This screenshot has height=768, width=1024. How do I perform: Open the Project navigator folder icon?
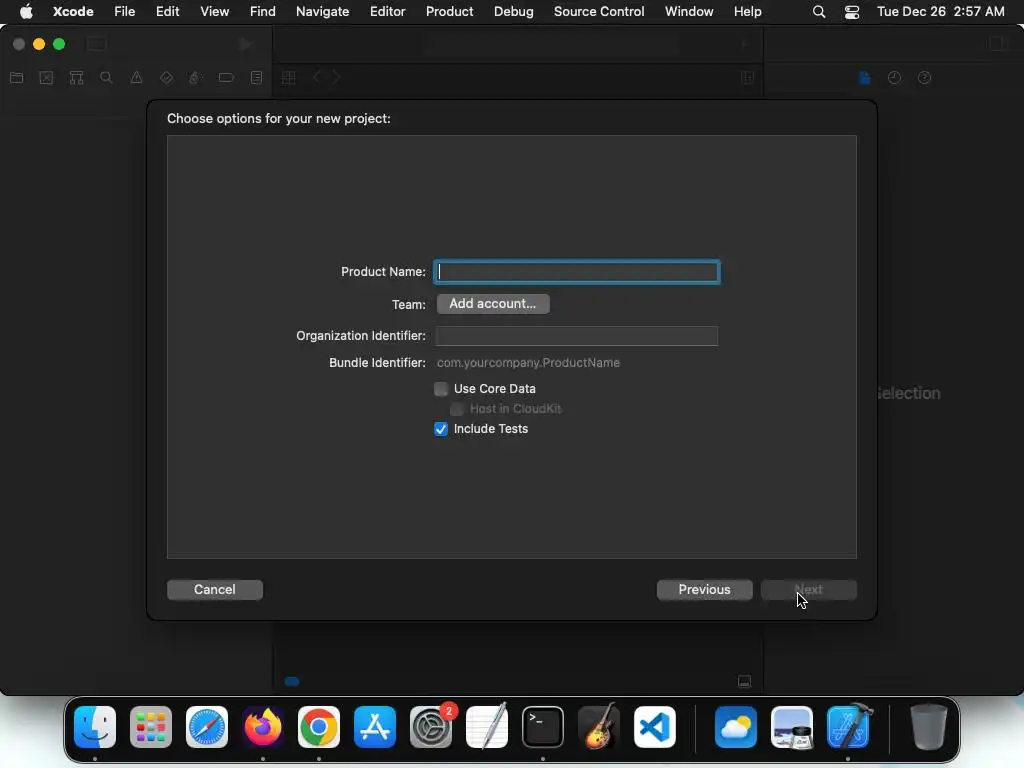pyautogui.click(x=17, y=78)
